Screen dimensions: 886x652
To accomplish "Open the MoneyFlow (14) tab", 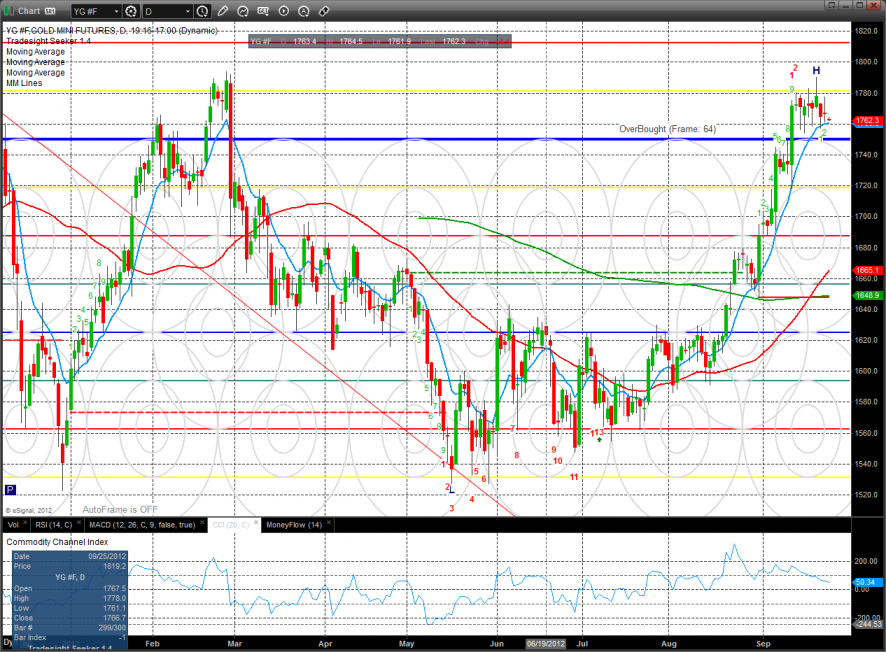I will pyautogui.click(x=293, y=524).
